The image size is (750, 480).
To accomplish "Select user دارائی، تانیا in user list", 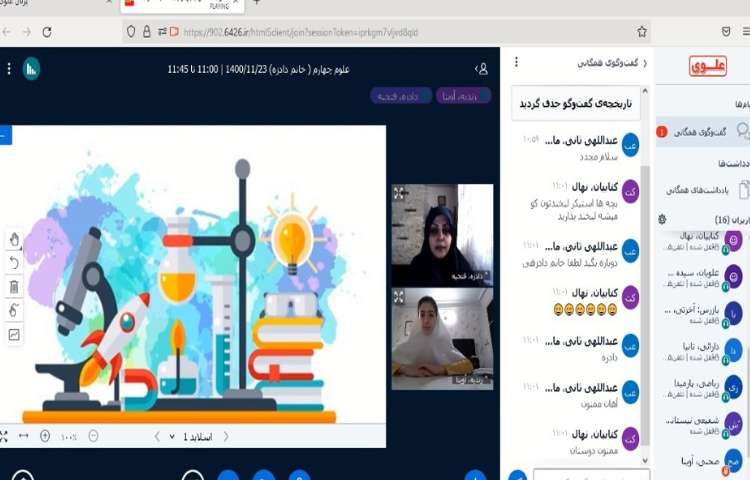I will [704, 351].
